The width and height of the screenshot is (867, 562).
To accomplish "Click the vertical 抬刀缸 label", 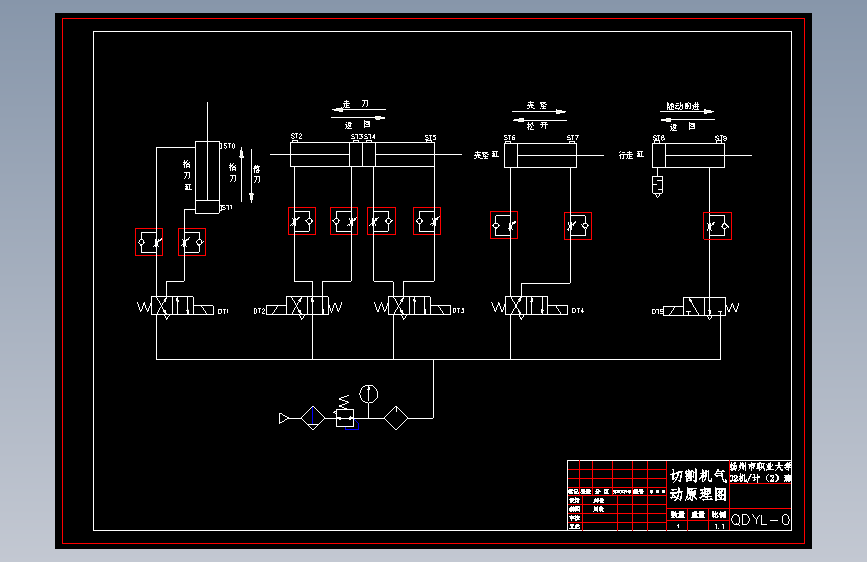I will (x=187, y=175).
